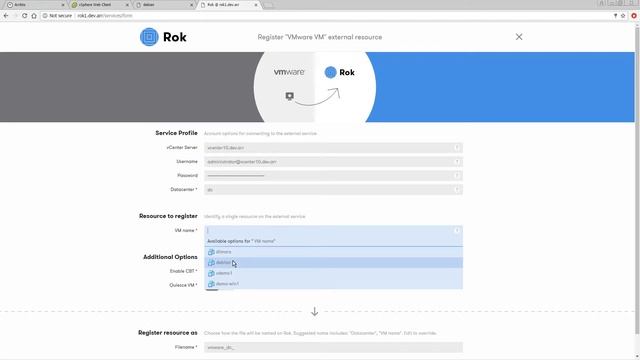Open the Password field help icon

point(457,176)
